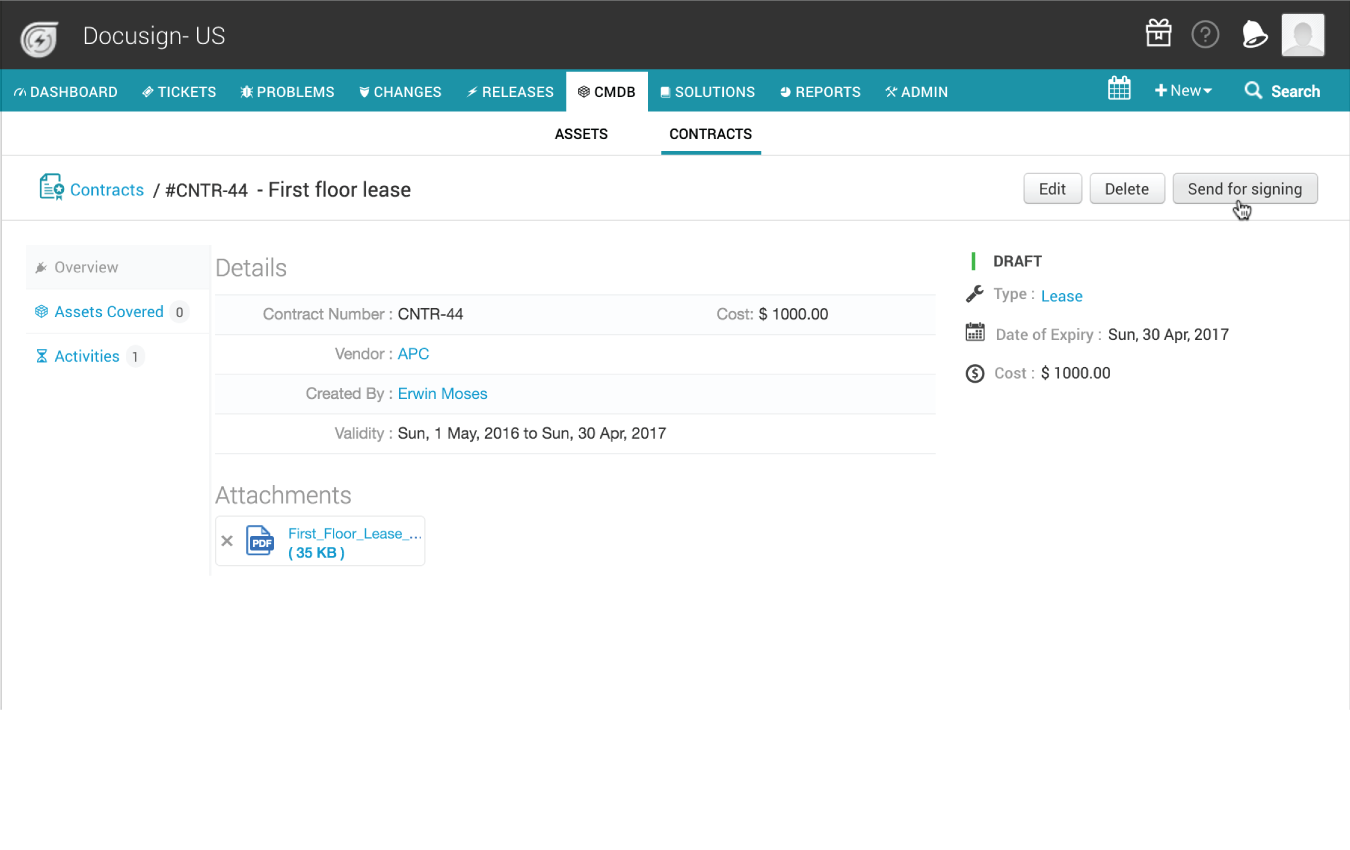
Task: Select Assets Covered in sidebar
Action: pyautogui.click(x=108, y=312)
